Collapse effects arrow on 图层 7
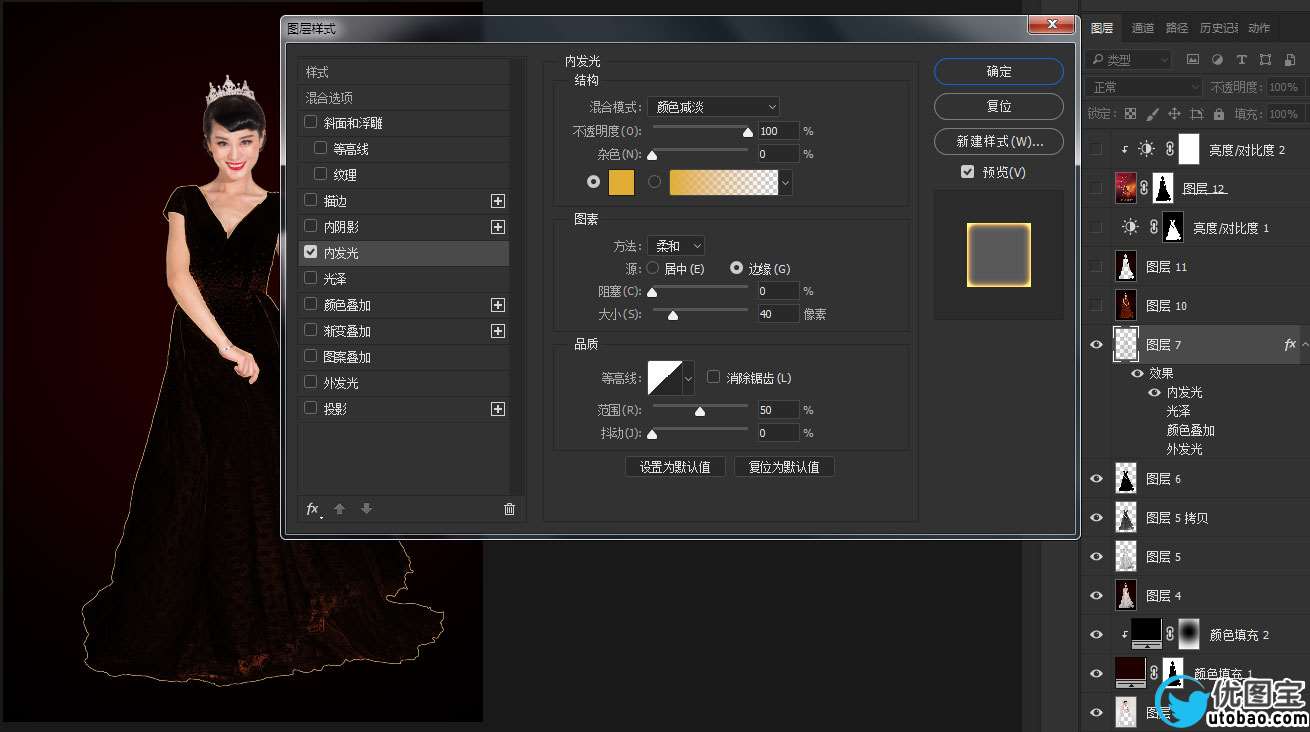This screenshot has height=732, width=1310. click(x=1304, y=344)
